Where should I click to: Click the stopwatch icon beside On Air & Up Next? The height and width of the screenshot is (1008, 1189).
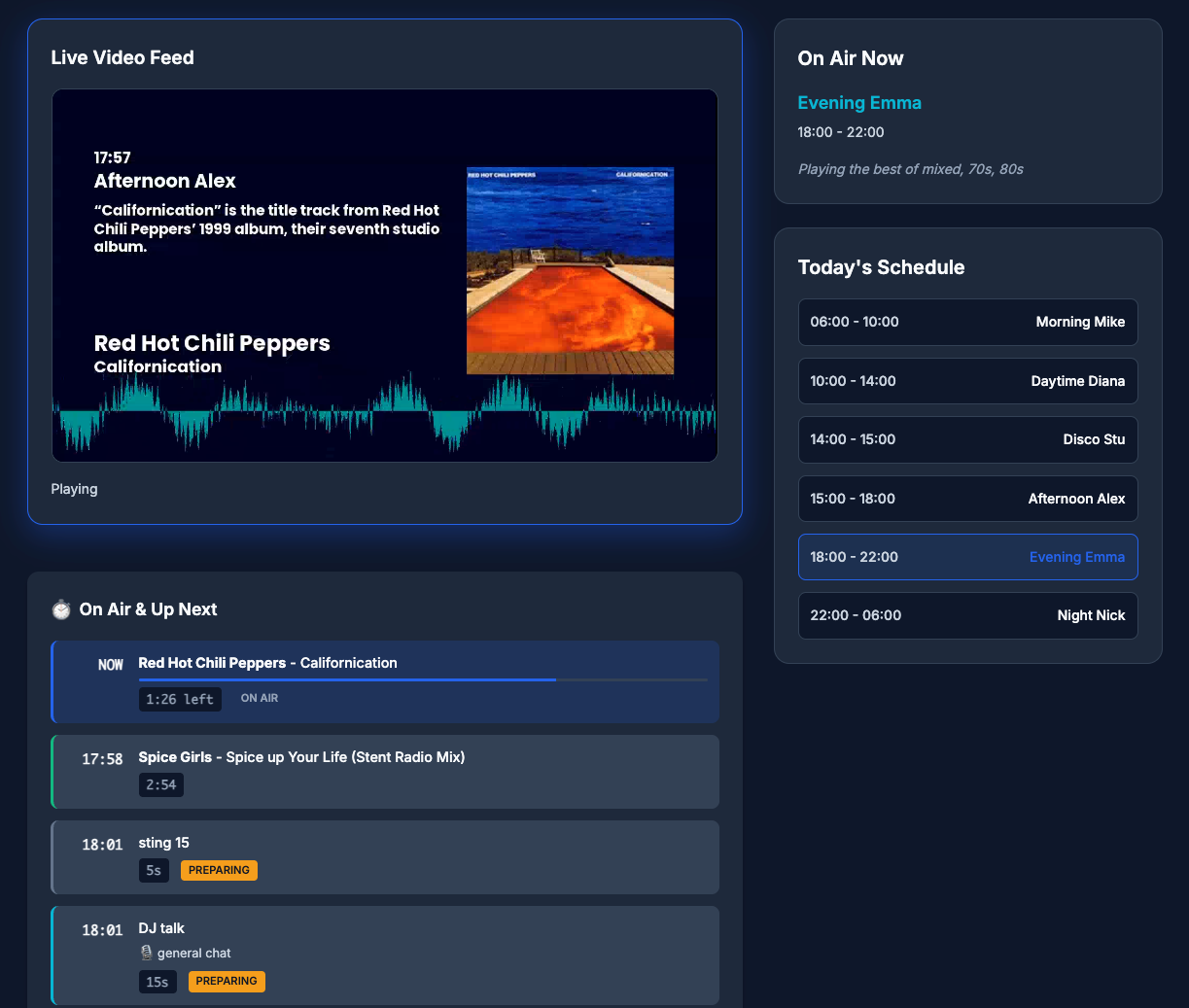coord(61,609)
